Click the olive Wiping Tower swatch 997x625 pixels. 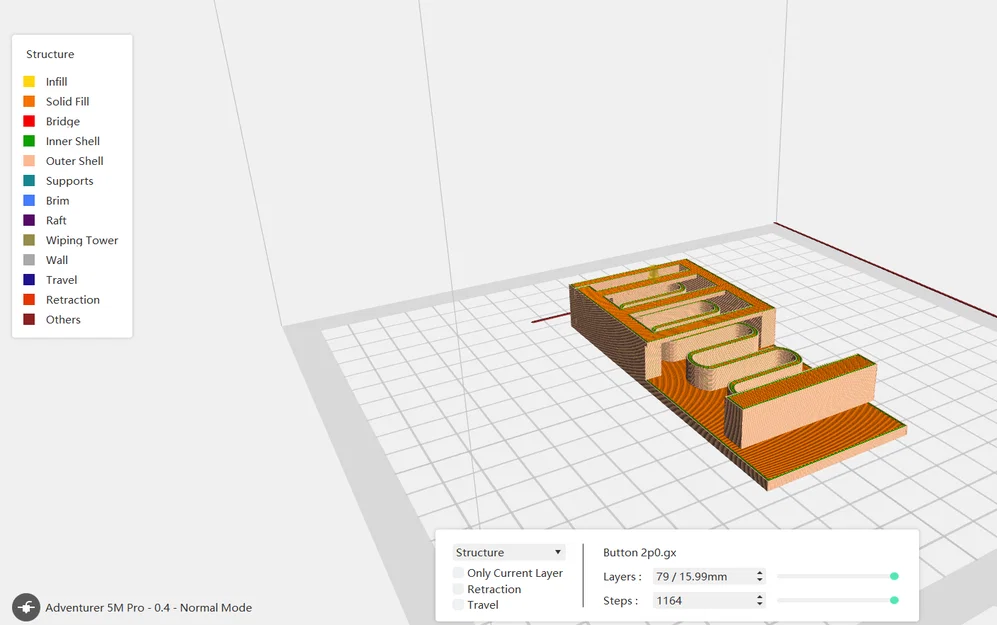[x=29, y=240]
